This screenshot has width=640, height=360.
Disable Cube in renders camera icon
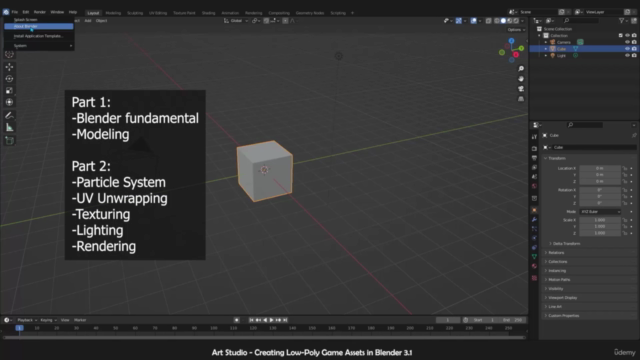point(634,49)
